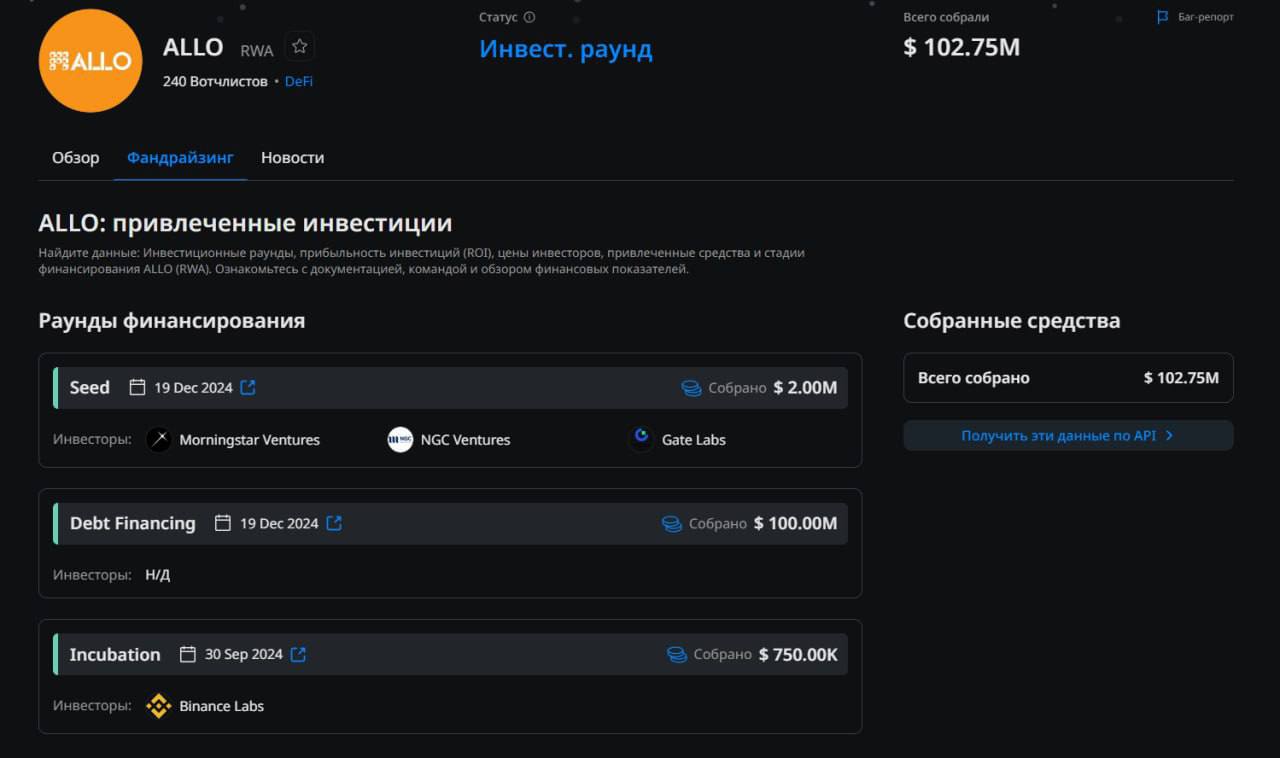Select the Фандрайзинг tab
The height and width of the screenshot is (758, 1280).
[x=180, y=157]
